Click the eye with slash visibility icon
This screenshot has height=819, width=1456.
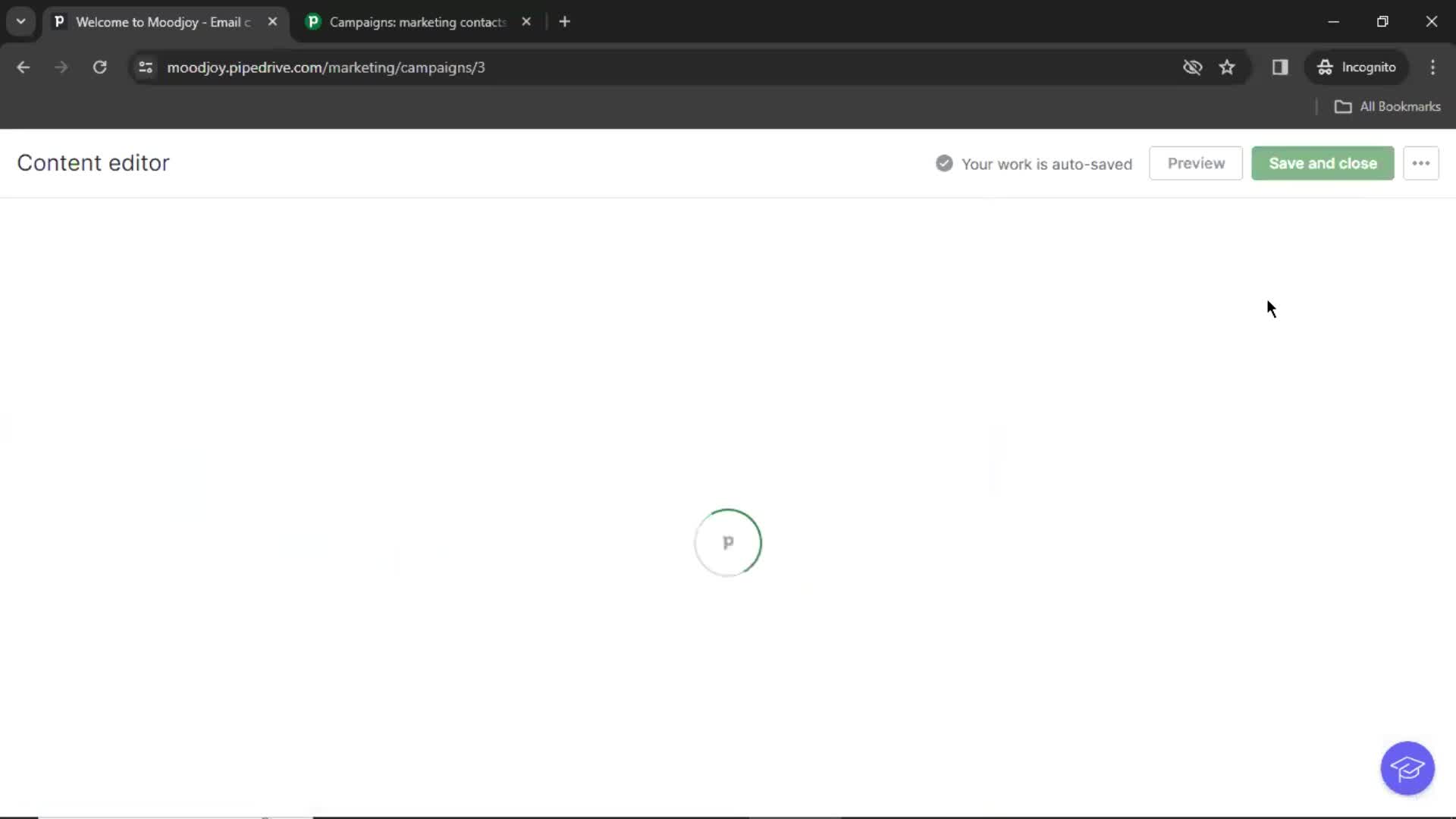click(x=1192, y=67)
